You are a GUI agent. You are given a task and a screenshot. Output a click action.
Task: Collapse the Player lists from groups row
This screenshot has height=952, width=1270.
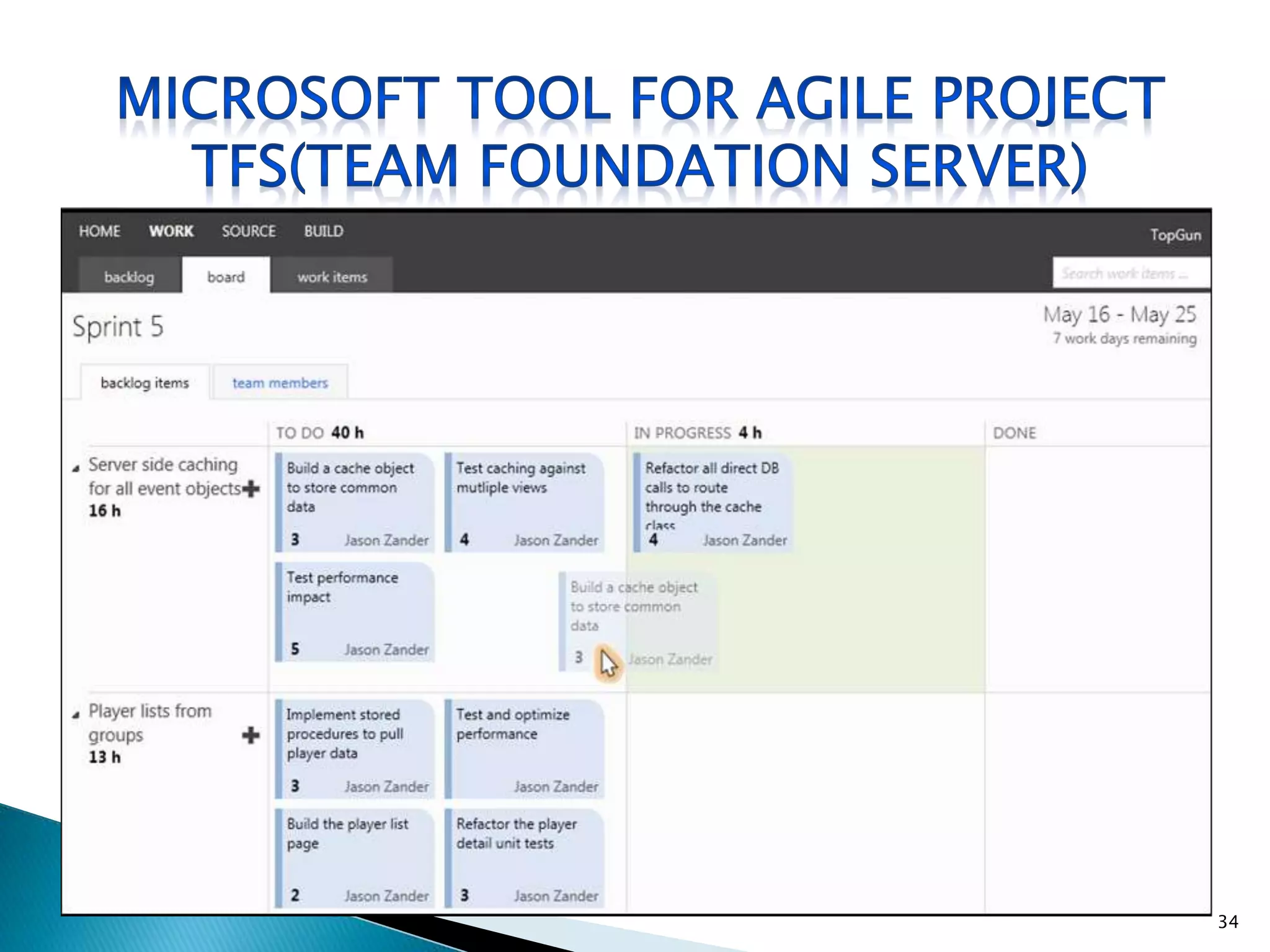point(76,715)
